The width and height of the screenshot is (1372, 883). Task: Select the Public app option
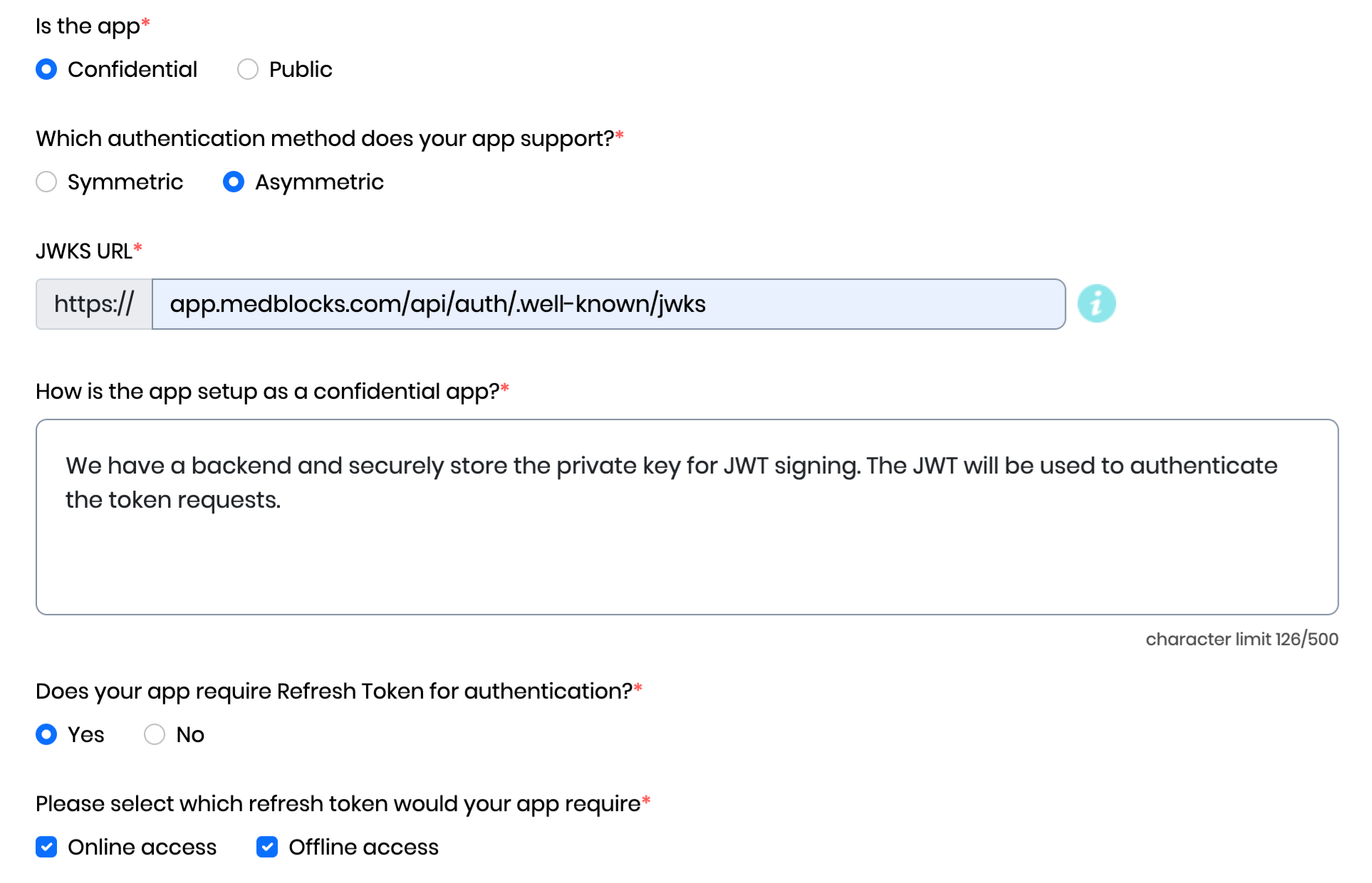pos(248,69)
